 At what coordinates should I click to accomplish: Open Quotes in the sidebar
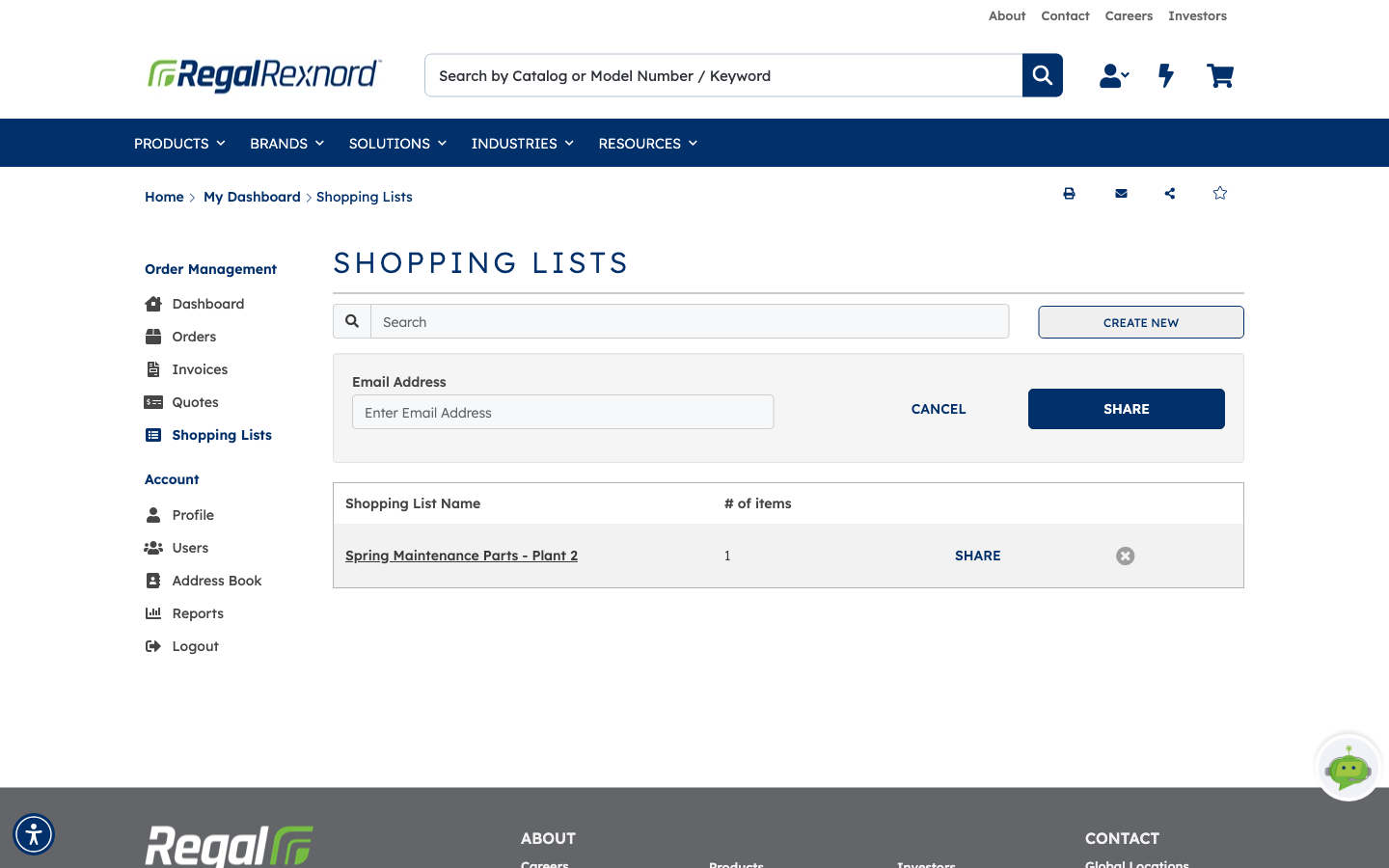point(181,402)
